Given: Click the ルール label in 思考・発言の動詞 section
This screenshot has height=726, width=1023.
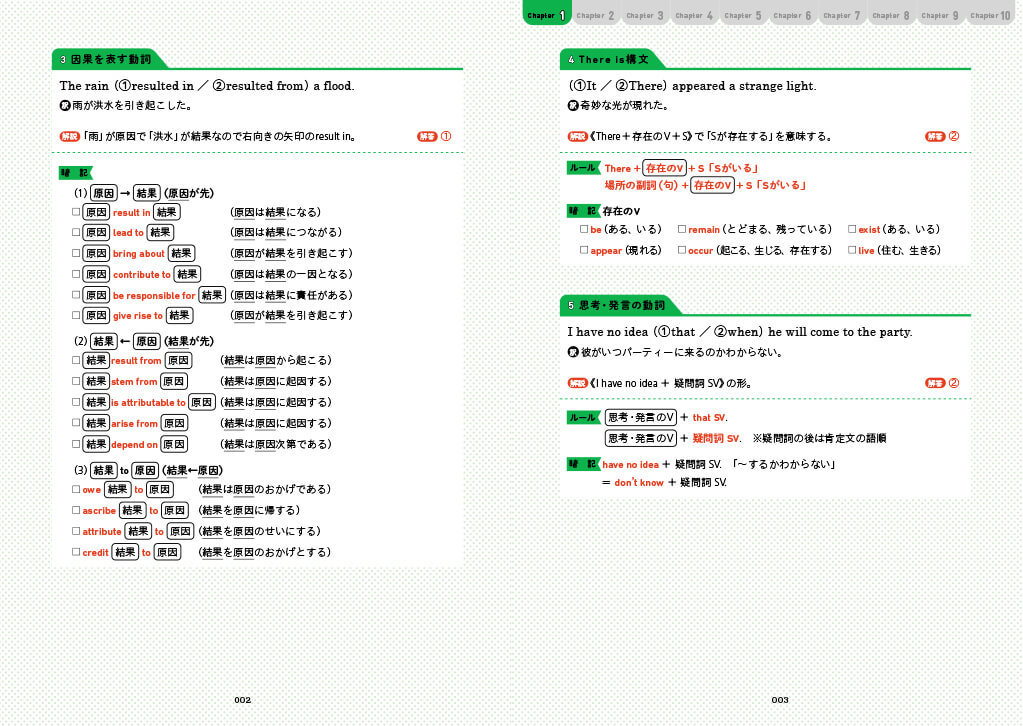Looking at the screenshot, I should click(581, 417).
